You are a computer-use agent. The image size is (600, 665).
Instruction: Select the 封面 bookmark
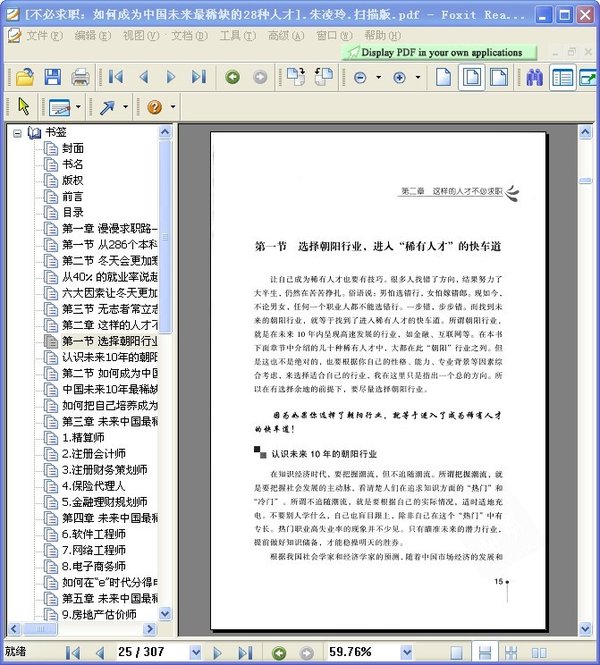tap(73, 148)
